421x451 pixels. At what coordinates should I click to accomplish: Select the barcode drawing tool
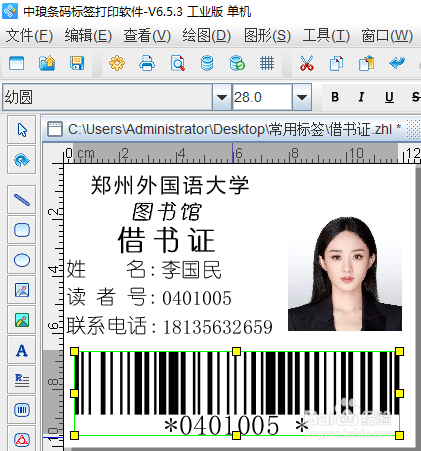coord(22,410)
